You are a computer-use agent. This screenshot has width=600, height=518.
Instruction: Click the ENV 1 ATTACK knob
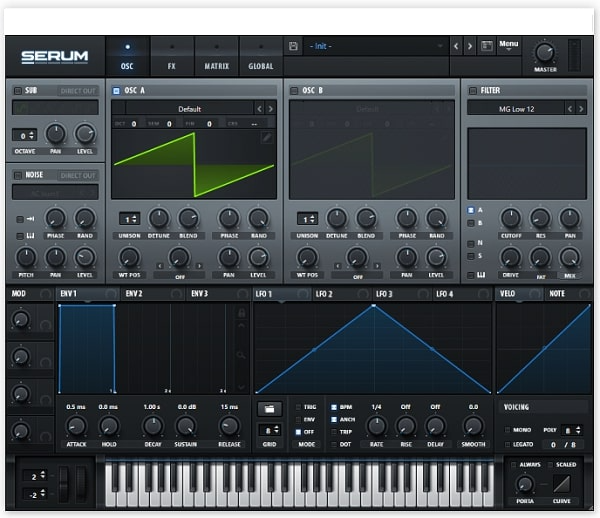[x=76, y=426]
